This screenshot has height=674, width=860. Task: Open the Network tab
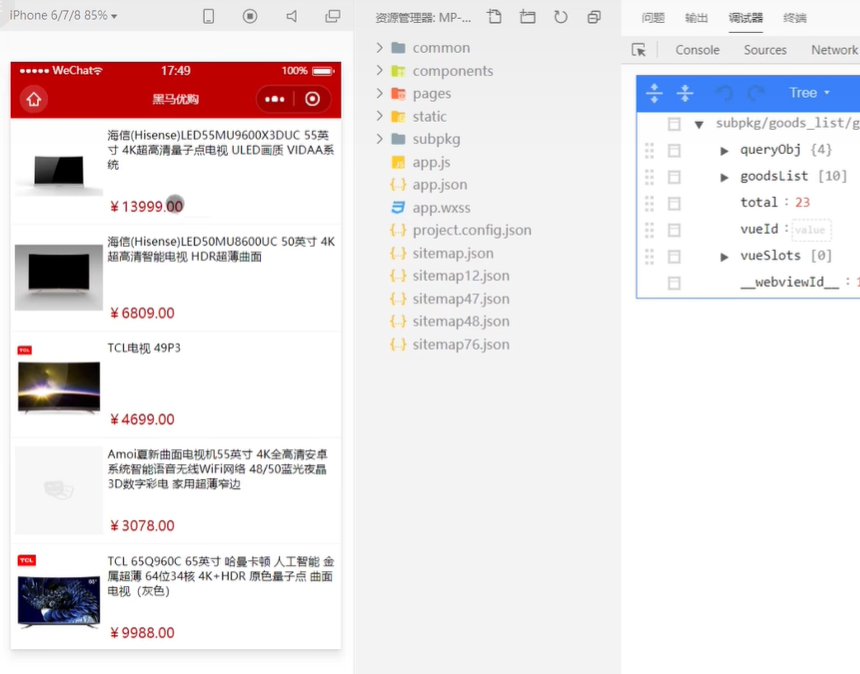pyautogui.click(x=834, y=50)
